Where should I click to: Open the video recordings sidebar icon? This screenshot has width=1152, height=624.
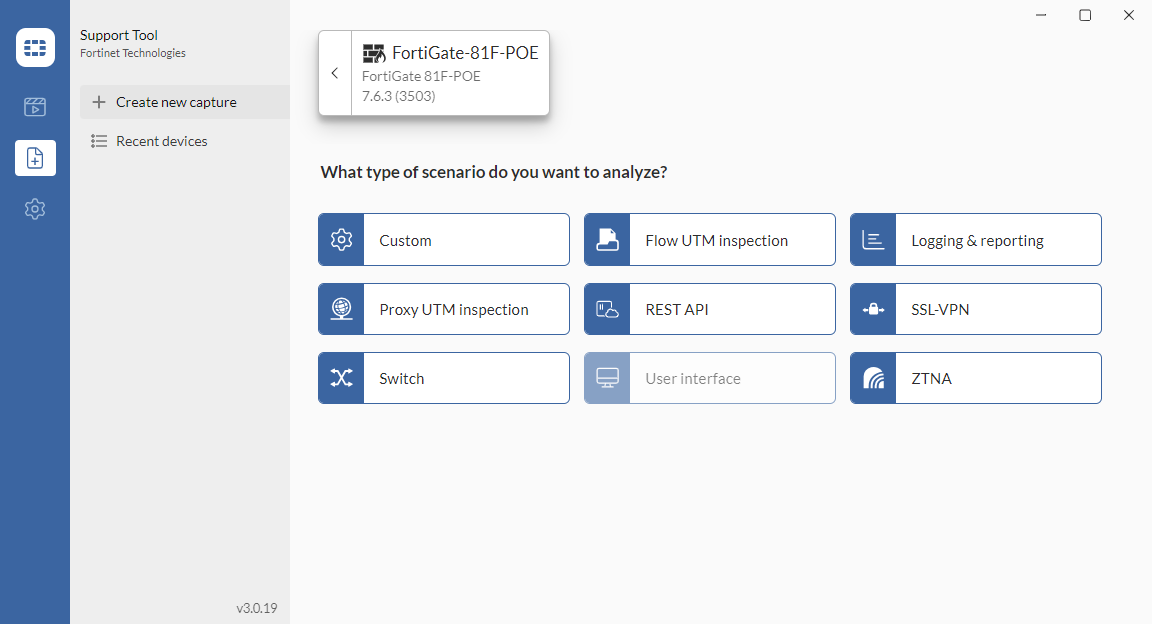pyautogui.click(x=35, y=107)
